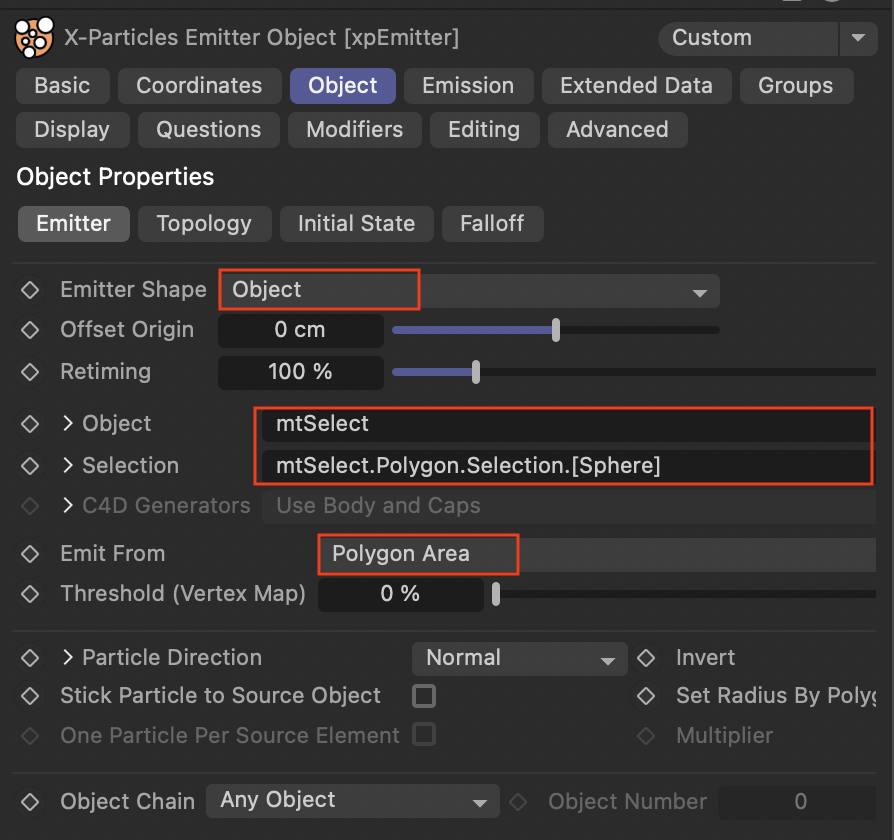Click the Object Properties heading
The image size is (894, 840).
pyautogui.click(x=115, y=177)
